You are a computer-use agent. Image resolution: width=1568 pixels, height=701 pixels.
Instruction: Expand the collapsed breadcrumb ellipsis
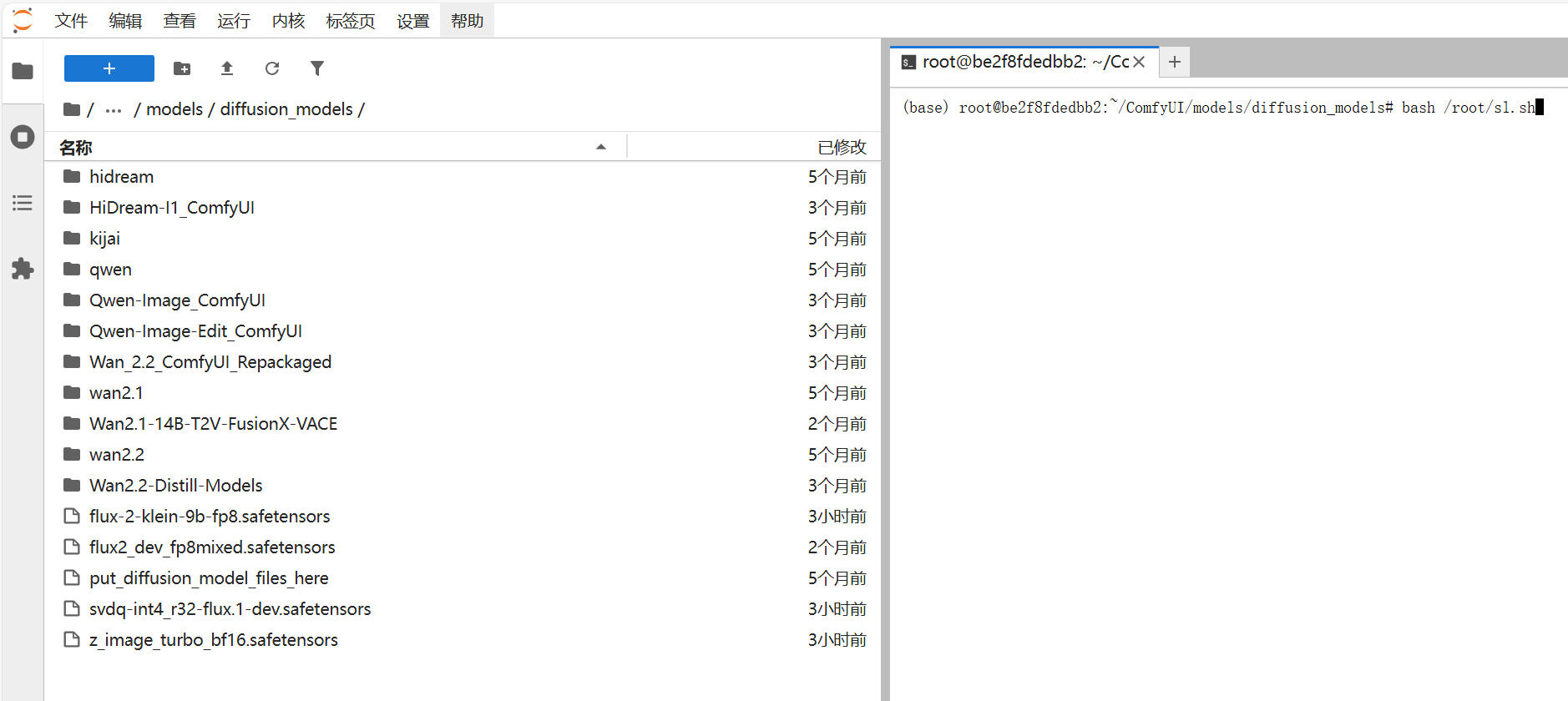[x=114, y=109]
